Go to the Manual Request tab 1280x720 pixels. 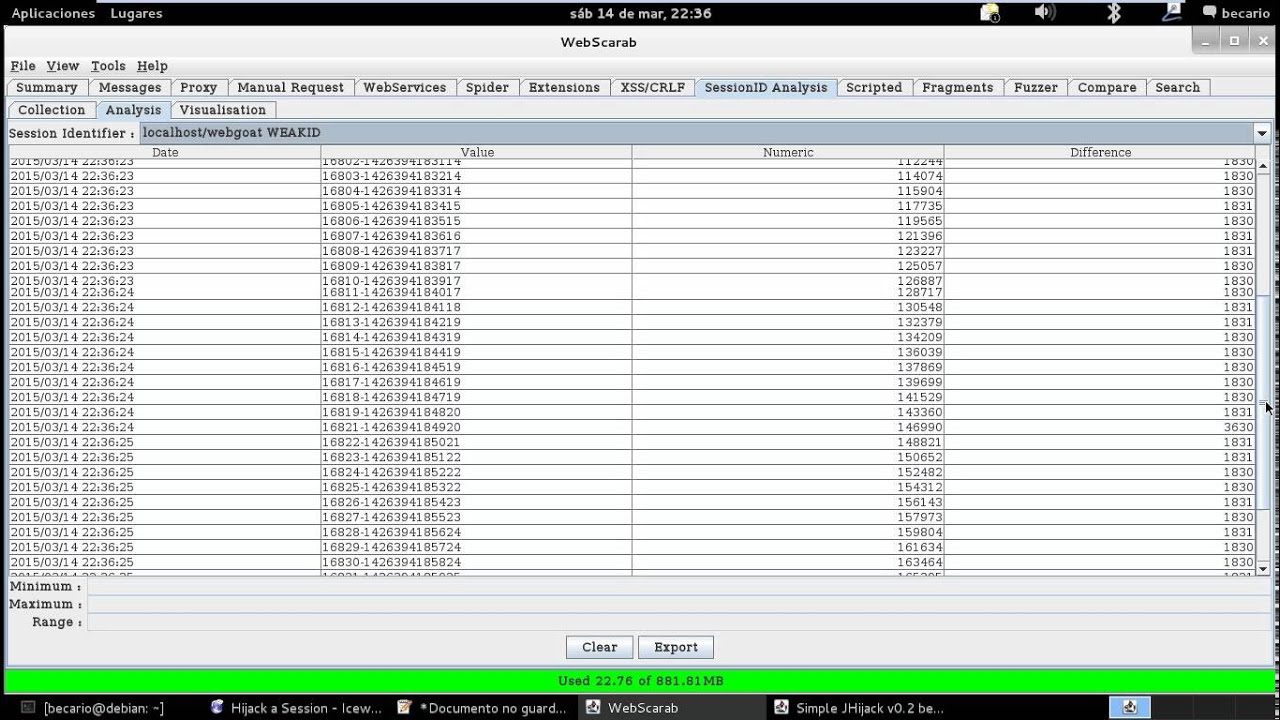[291, 87]
